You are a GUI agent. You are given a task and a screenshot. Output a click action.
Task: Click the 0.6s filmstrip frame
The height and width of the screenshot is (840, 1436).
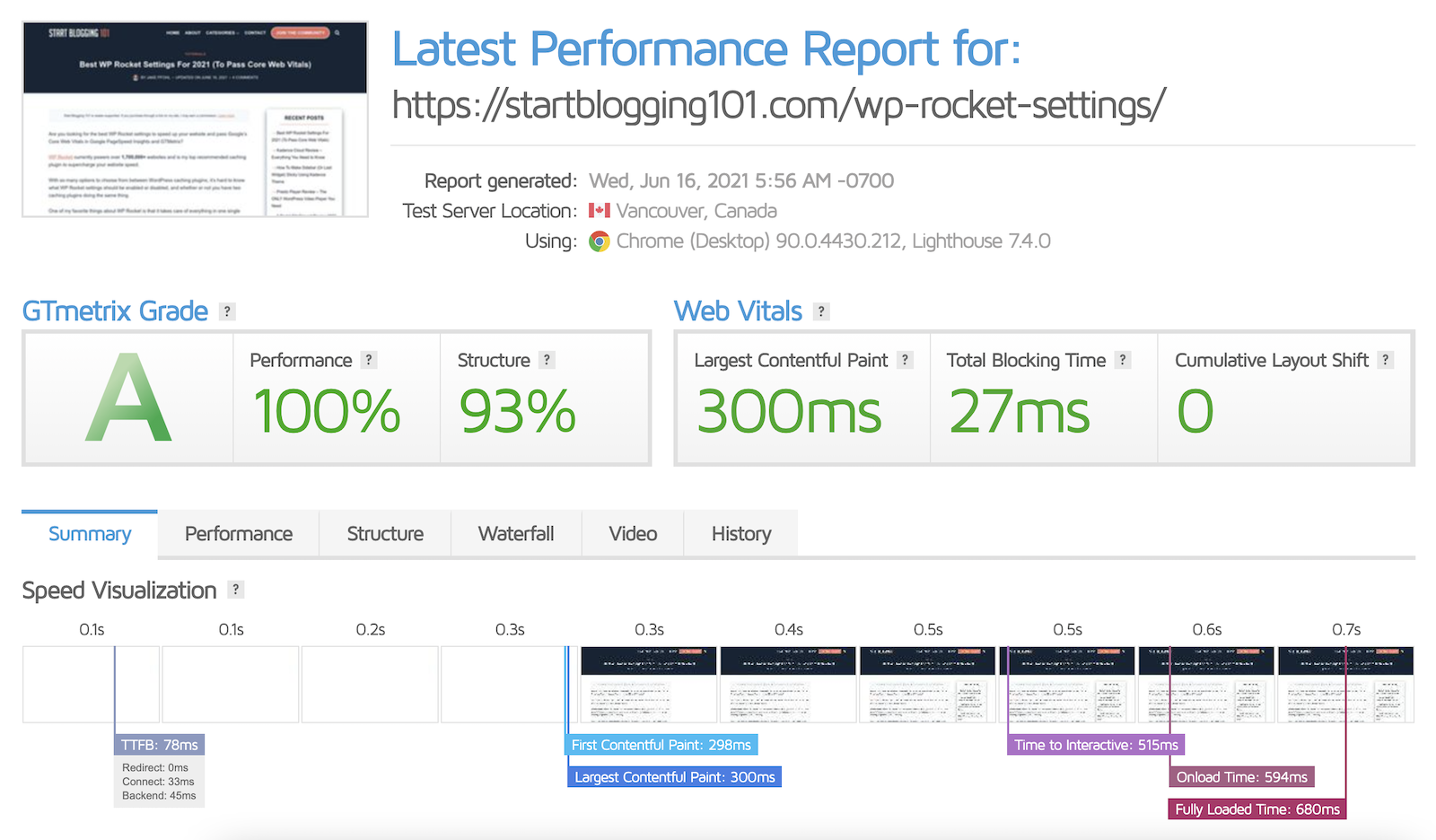click(1206, 685)
